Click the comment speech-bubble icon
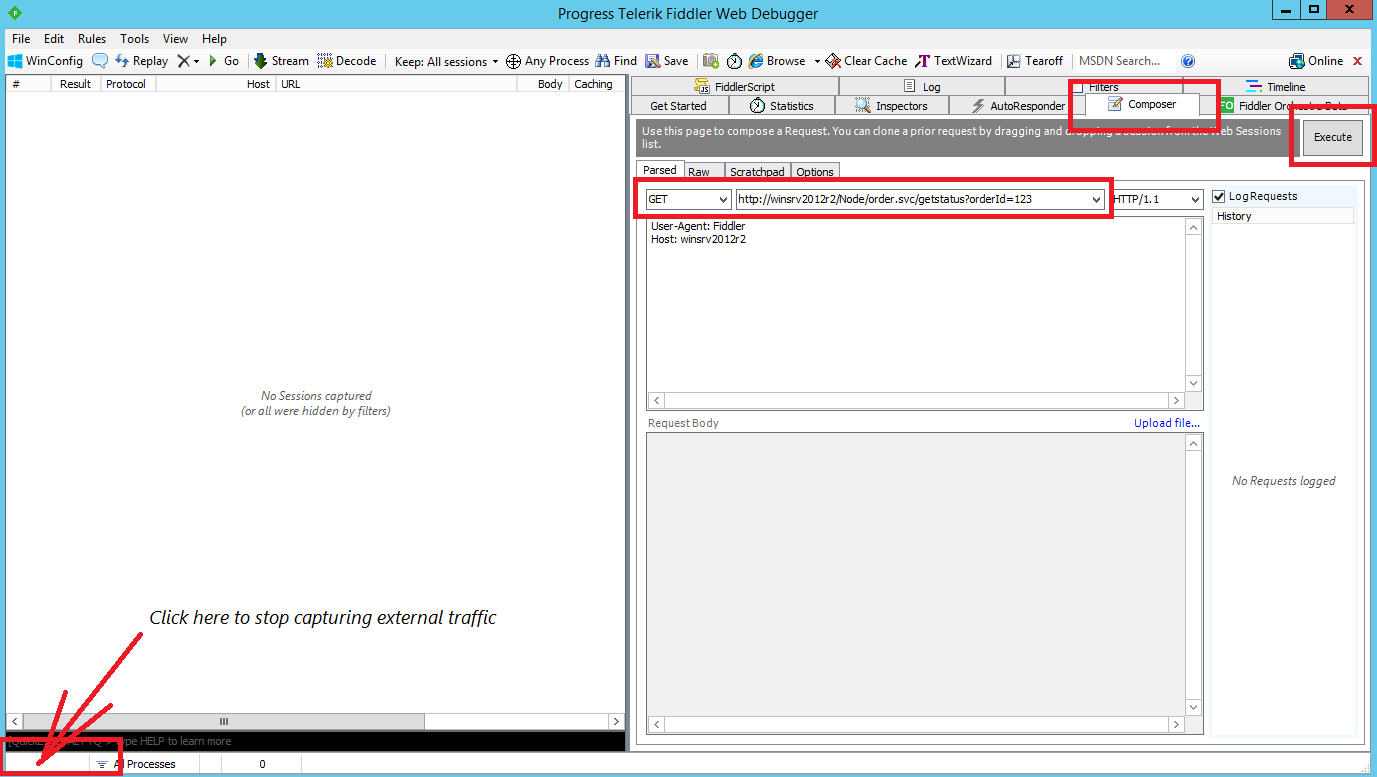 pyautogui.click(x=100, y=61)
